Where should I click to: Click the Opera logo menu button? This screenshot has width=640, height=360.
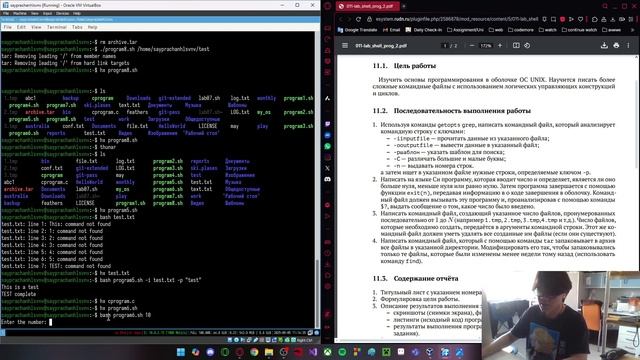coord(327,6)
